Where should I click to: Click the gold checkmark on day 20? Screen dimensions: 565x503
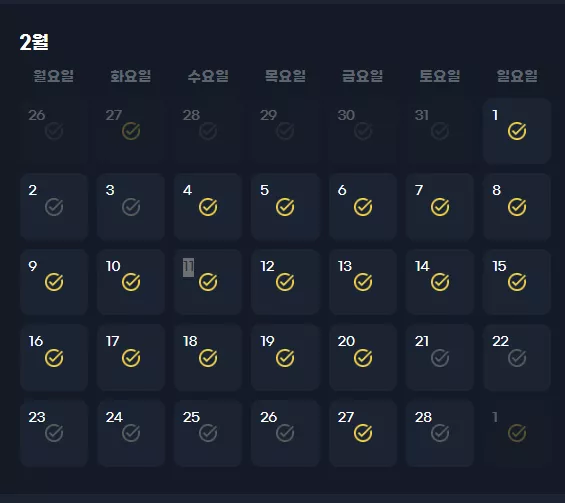pyautogui.click(x=362, y=358)
